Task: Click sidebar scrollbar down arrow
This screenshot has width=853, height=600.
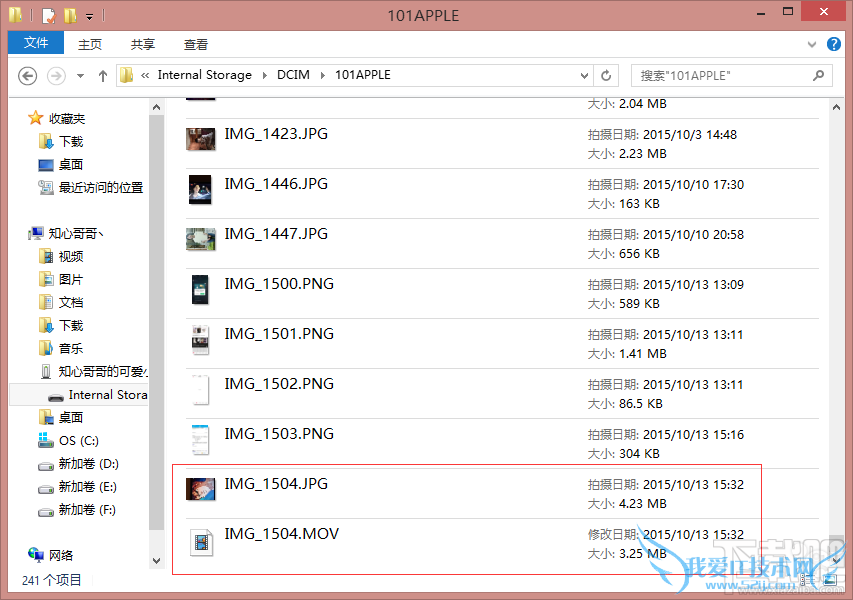Action: (x=156, y=561)
